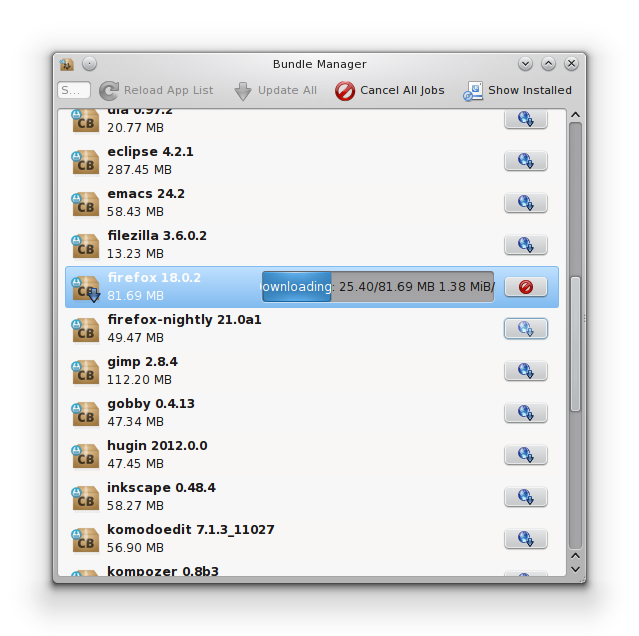Click the firefox download progress bar
Viewport: 639px width, 636px height.
pos(378,287)
